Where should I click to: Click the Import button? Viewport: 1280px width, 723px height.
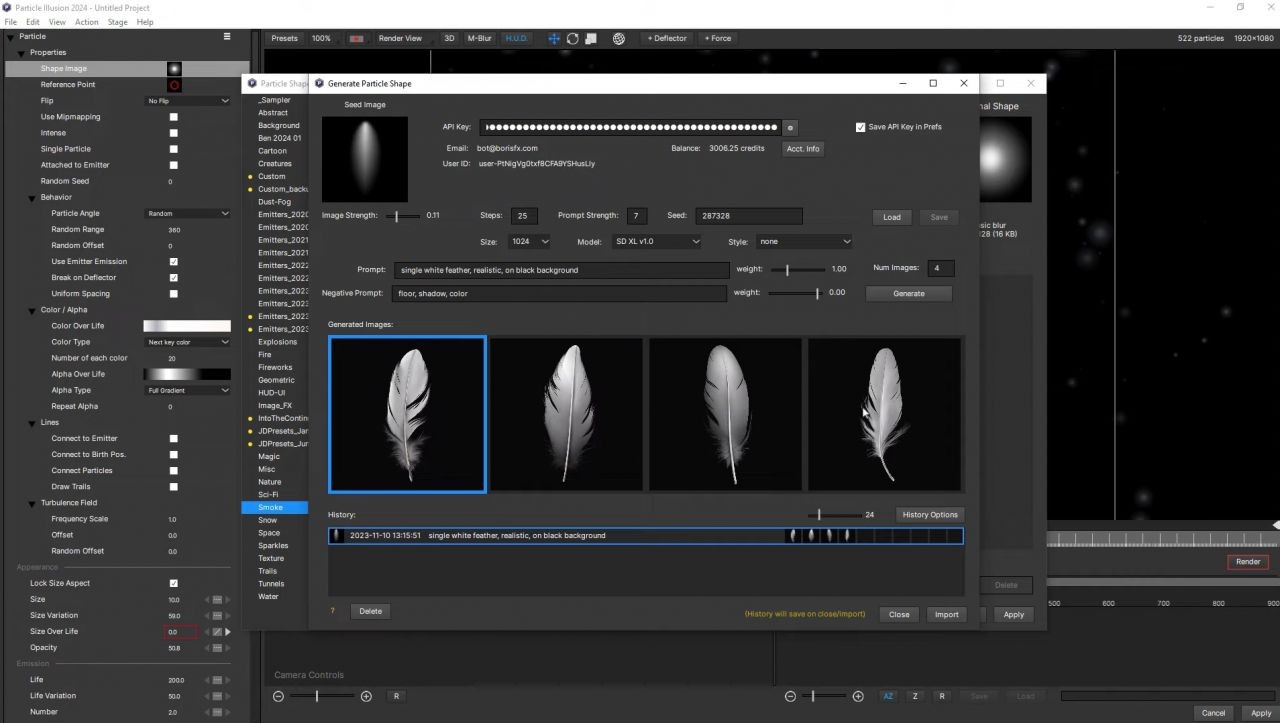point(946,615)
